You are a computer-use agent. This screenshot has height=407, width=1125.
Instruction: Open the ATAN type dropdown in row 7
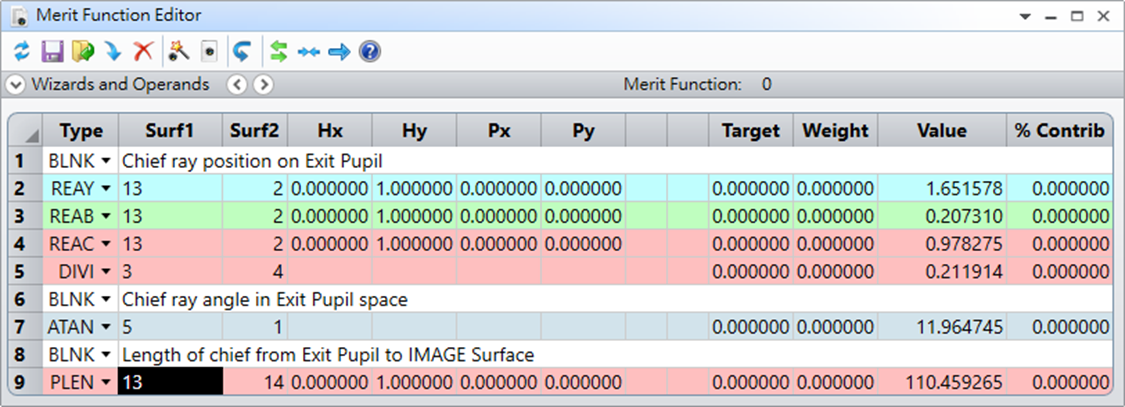[x=106, y=327]
